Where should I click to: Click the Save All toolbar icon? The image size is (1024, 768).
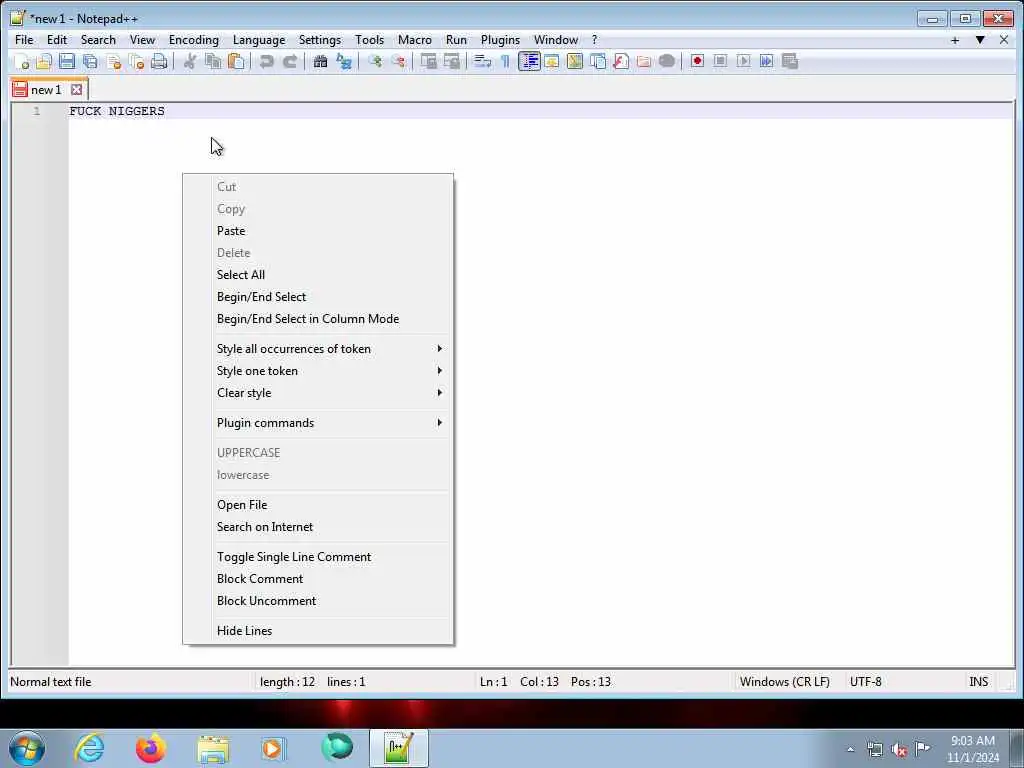[90, 61]
